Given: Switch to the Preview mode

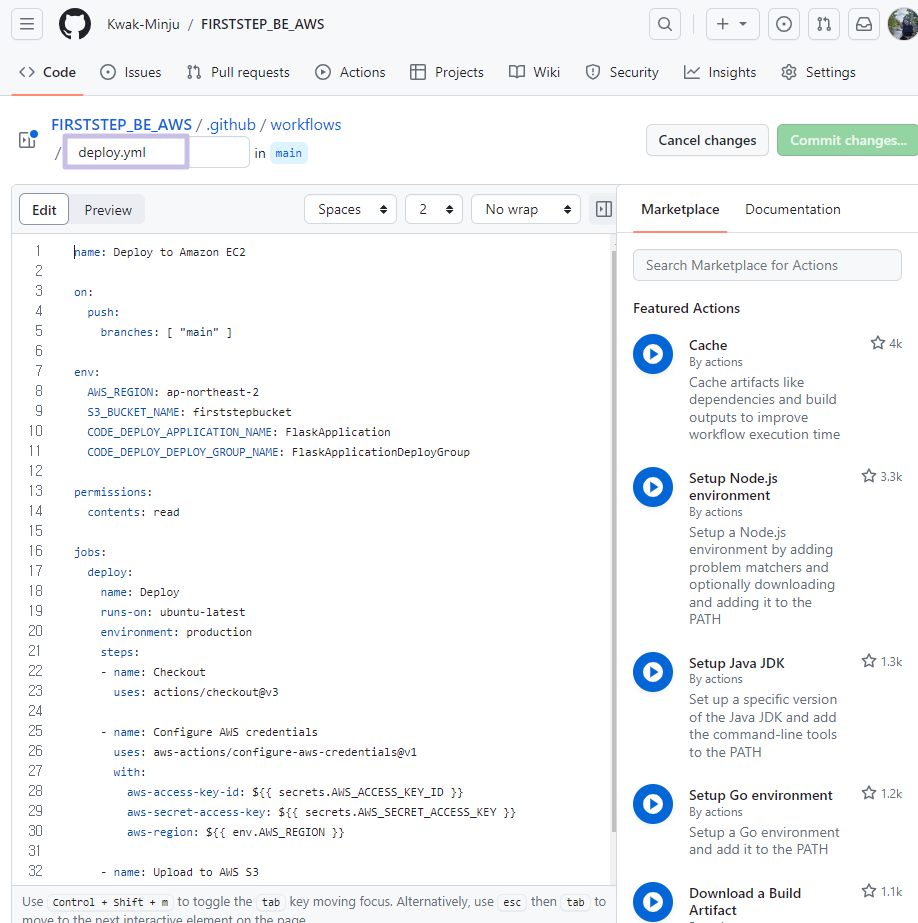Looking at the screenshot, I should coord(108,210).
